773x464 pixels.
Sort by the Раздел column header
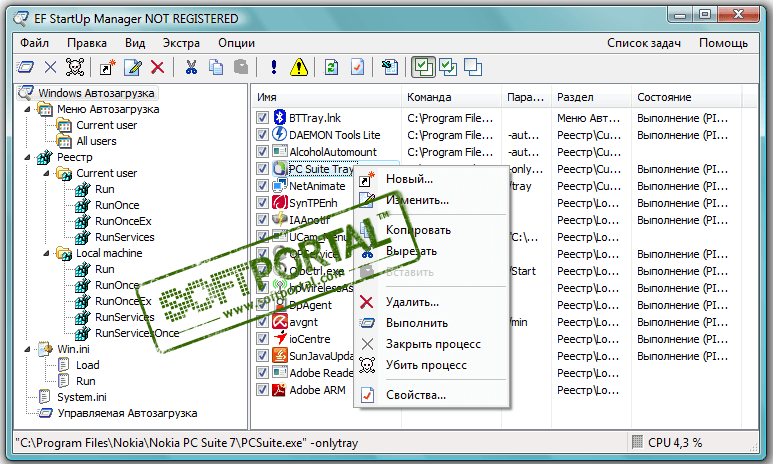click(591, 97)
